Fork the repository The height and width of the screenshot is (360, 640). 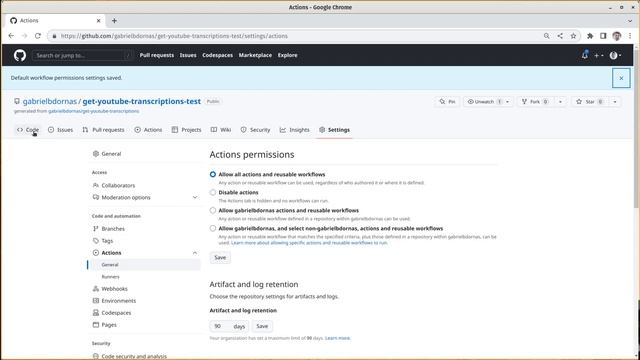click(535, 102)
